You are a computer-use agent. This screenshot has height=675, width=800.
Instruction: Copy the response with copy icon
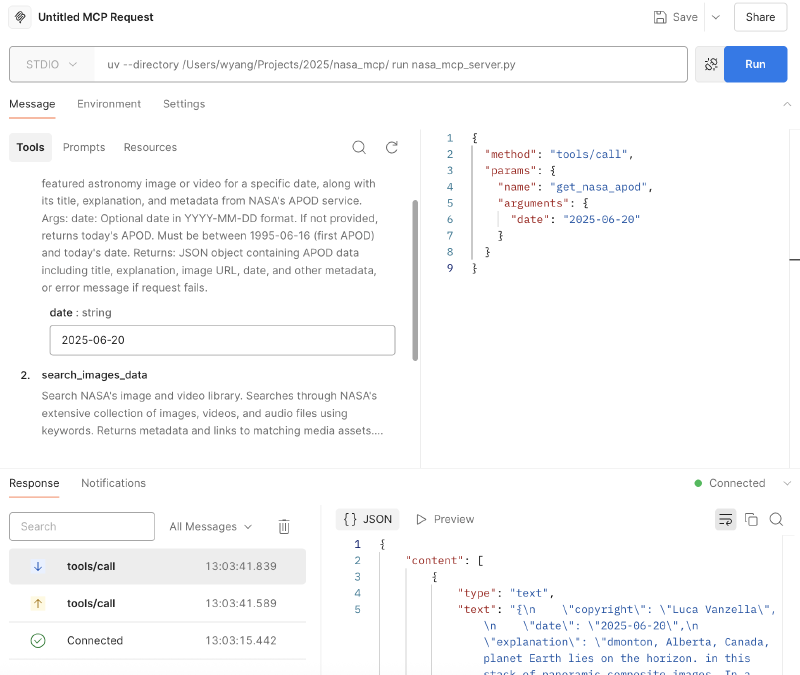(751, 519)
